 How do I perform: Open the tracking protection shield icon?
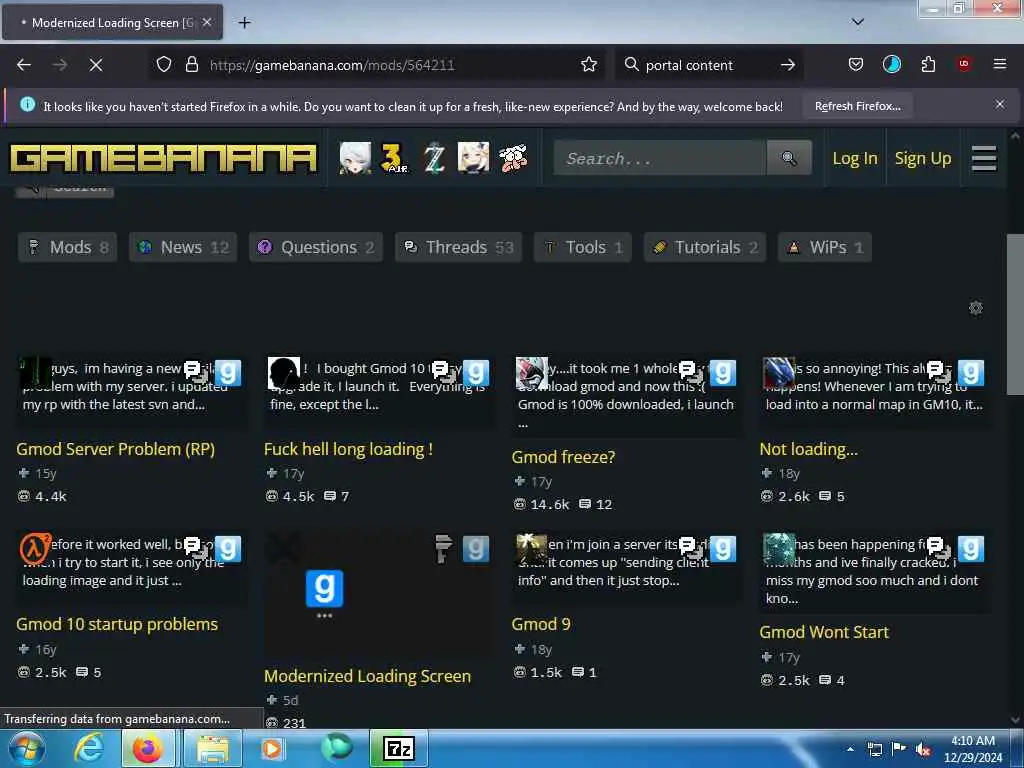(164, 65)
